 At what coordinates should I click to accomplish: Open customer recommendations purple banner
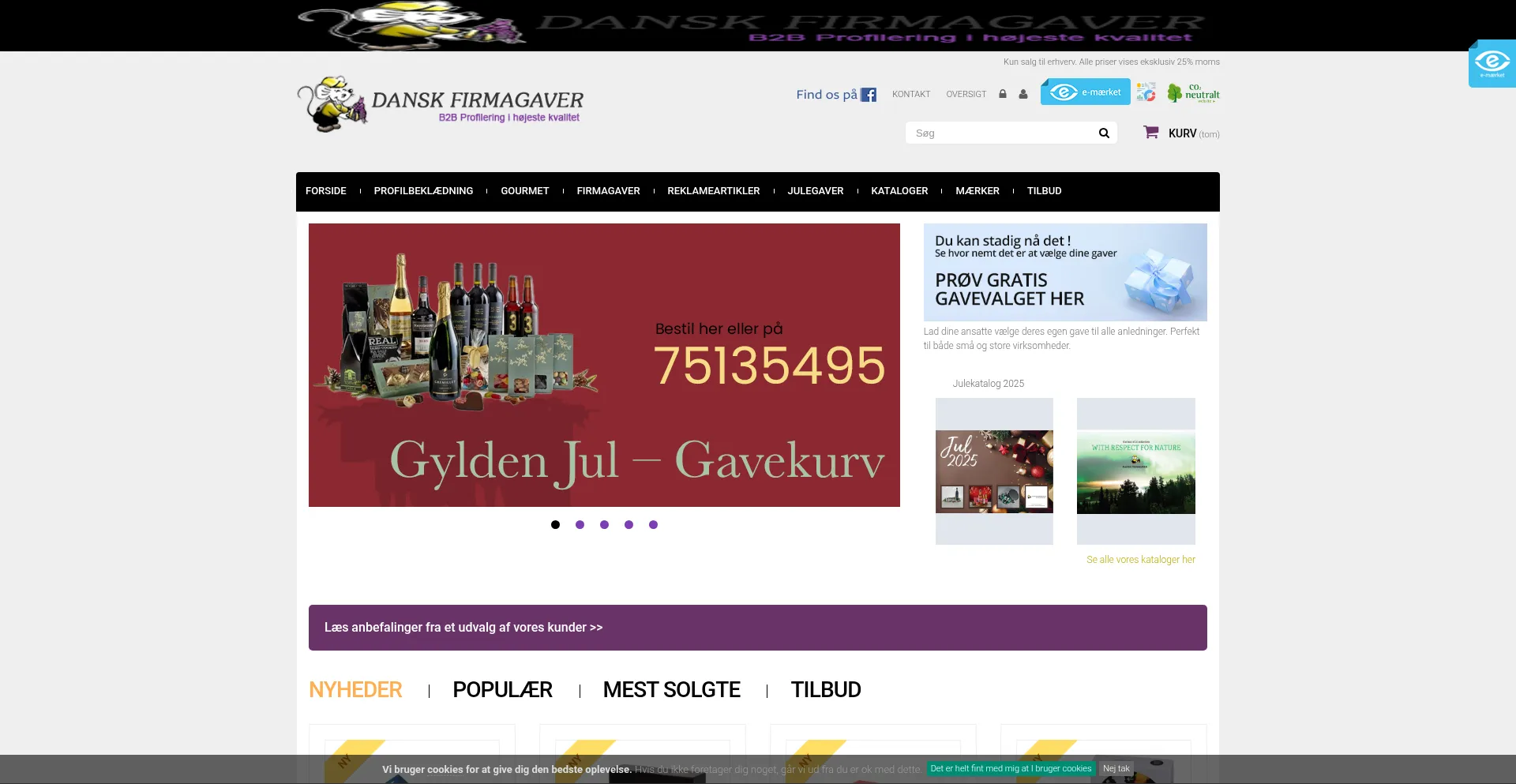[758, 628]
